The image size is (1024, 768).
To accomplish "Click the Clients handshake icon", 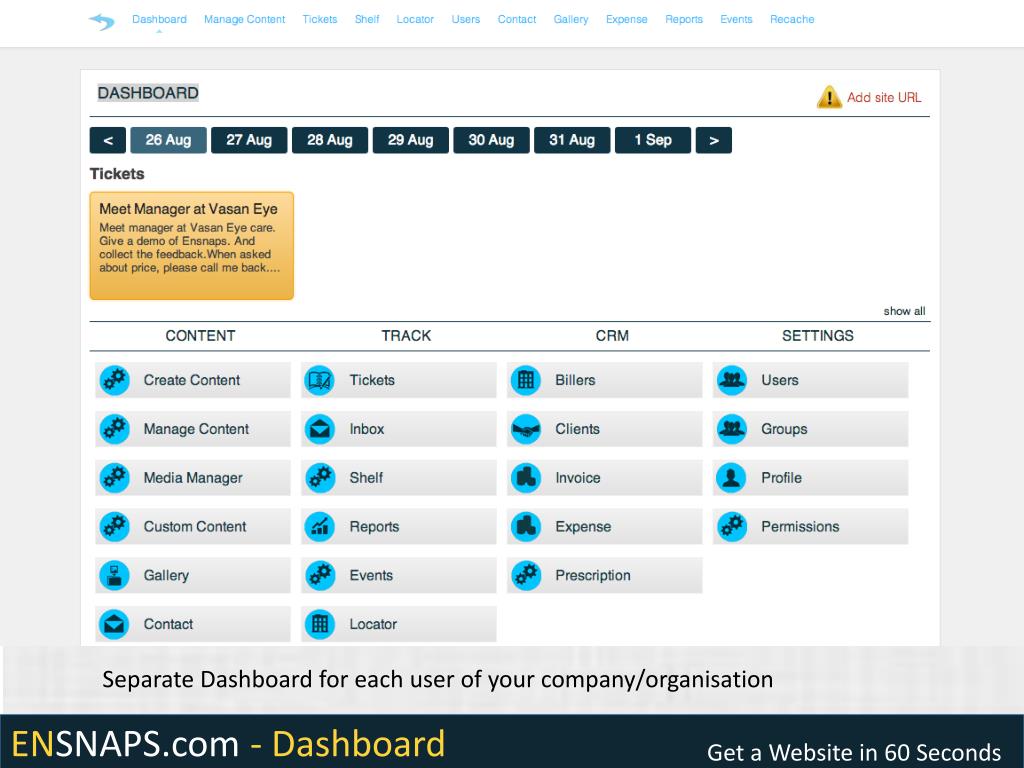I will coord(526,429).
